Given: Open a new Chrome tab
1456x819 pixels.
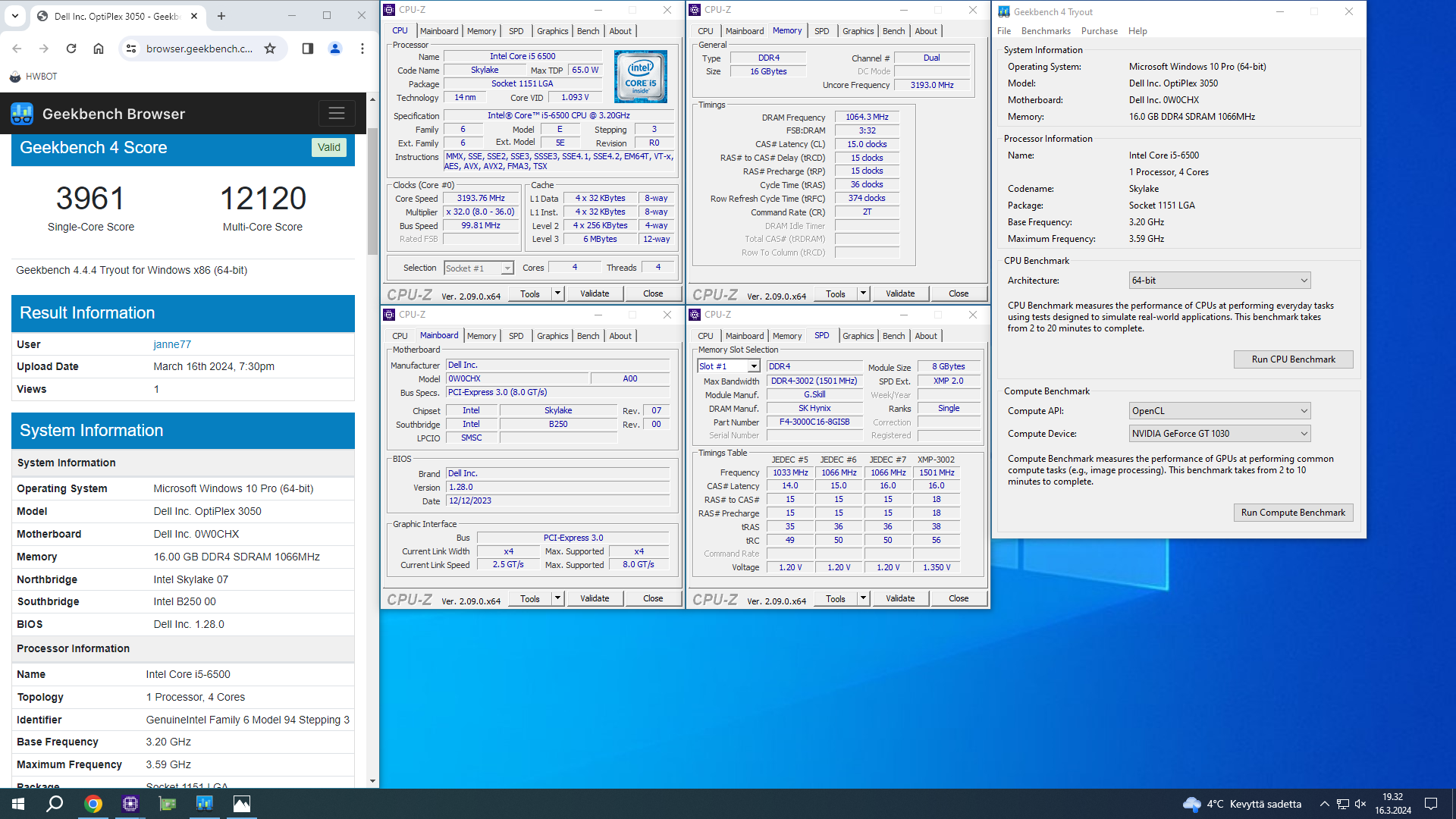Looking at the screenshot, I should point(221,16).
